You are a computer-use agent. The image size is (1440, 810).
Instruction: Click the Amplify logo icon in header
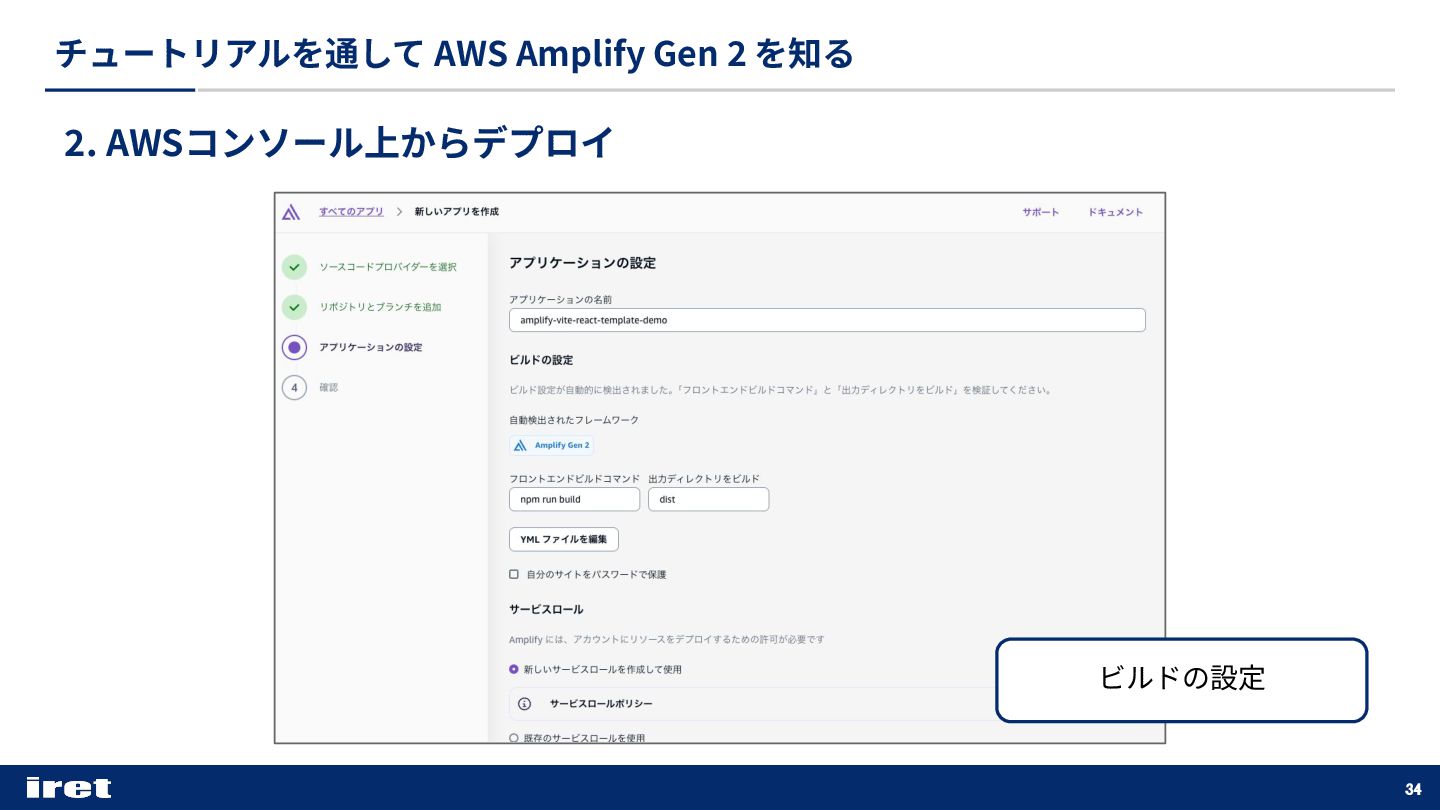[291, 212]
